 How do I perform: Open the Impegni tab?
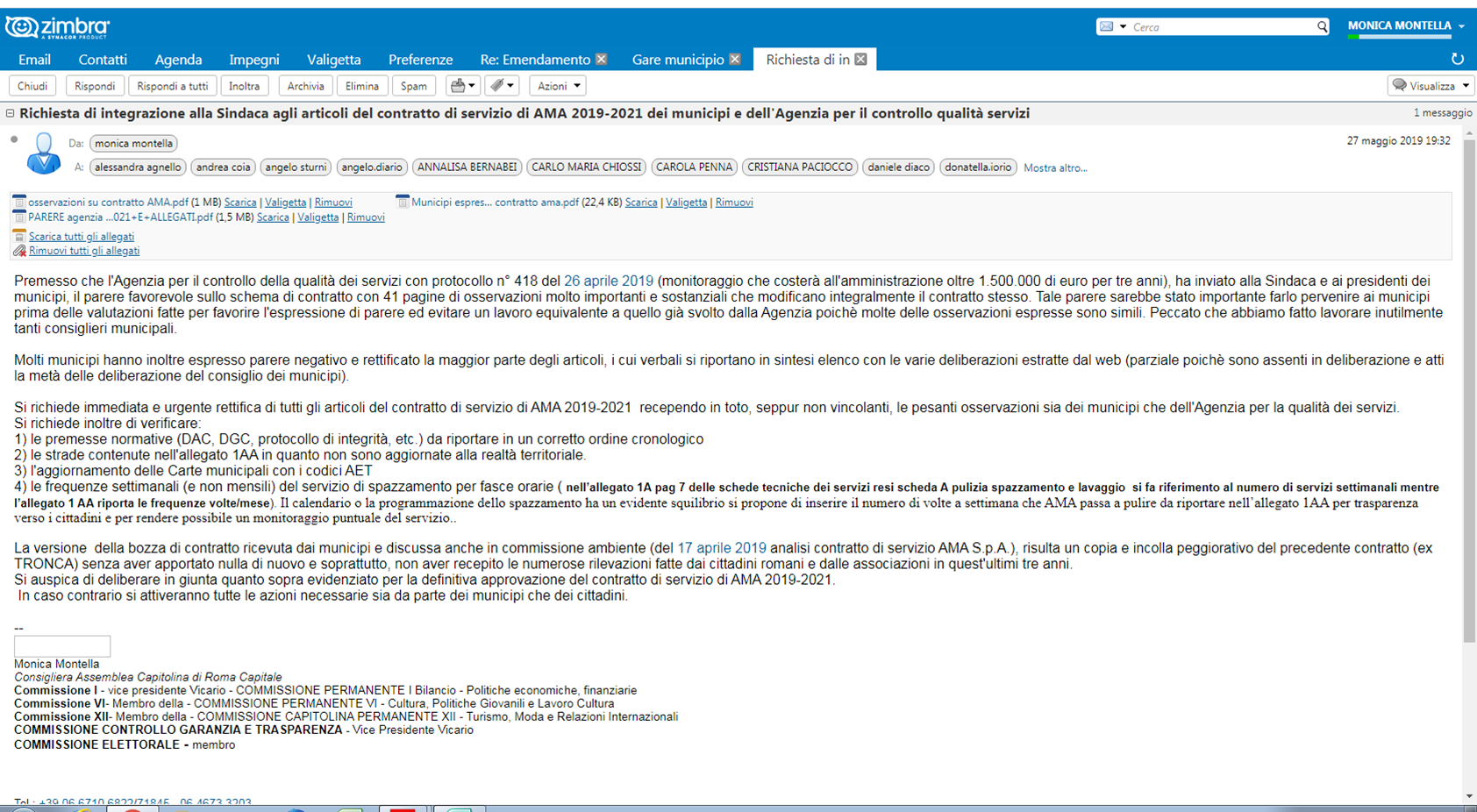tap(254, 60)
